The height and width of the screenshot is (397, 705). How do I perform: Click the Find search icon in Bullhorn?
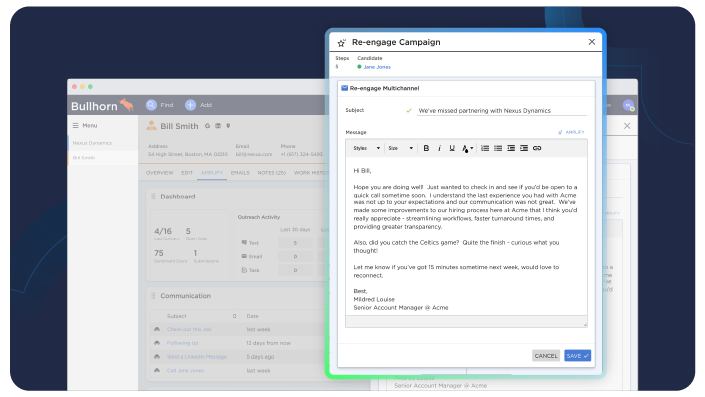point(151,105)
